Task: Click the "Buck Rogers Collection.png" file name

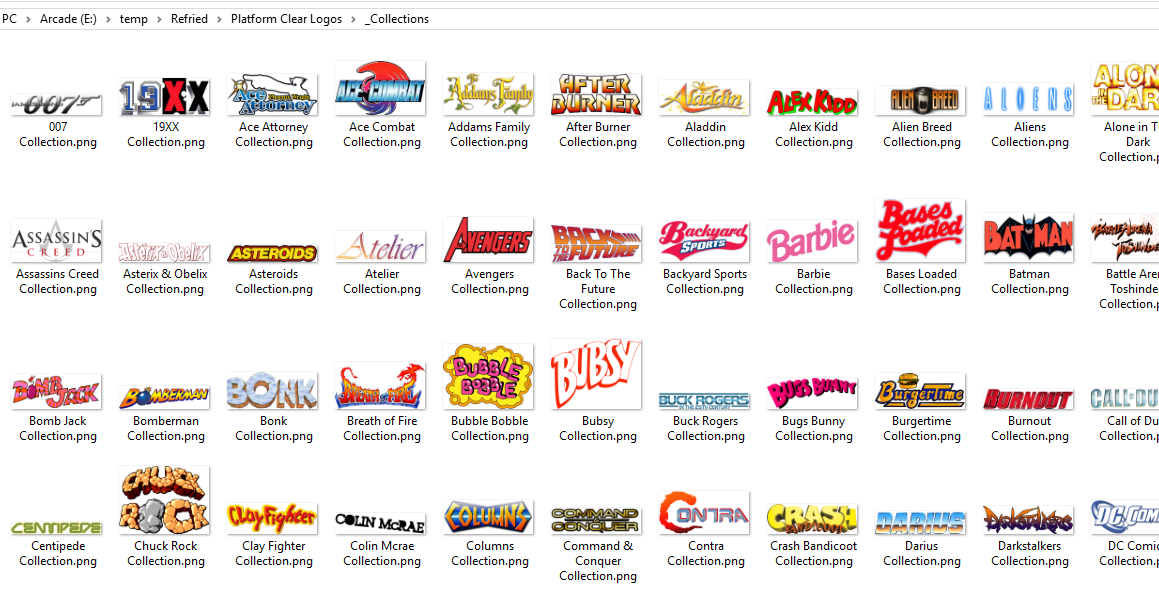Action: (x=705, y=428)
